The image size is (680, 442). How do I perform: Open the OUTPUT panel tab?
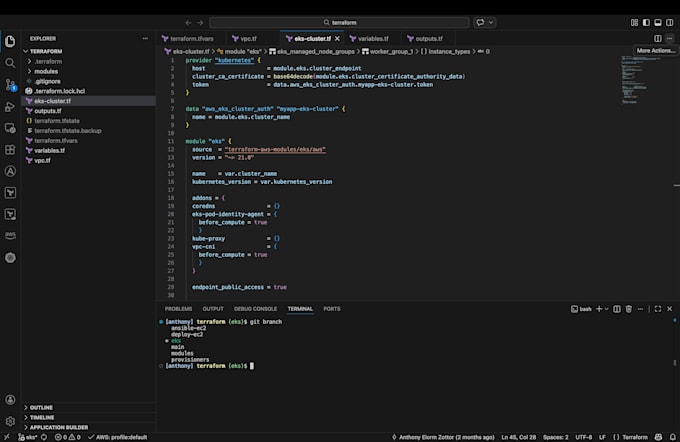pos(213,309)
